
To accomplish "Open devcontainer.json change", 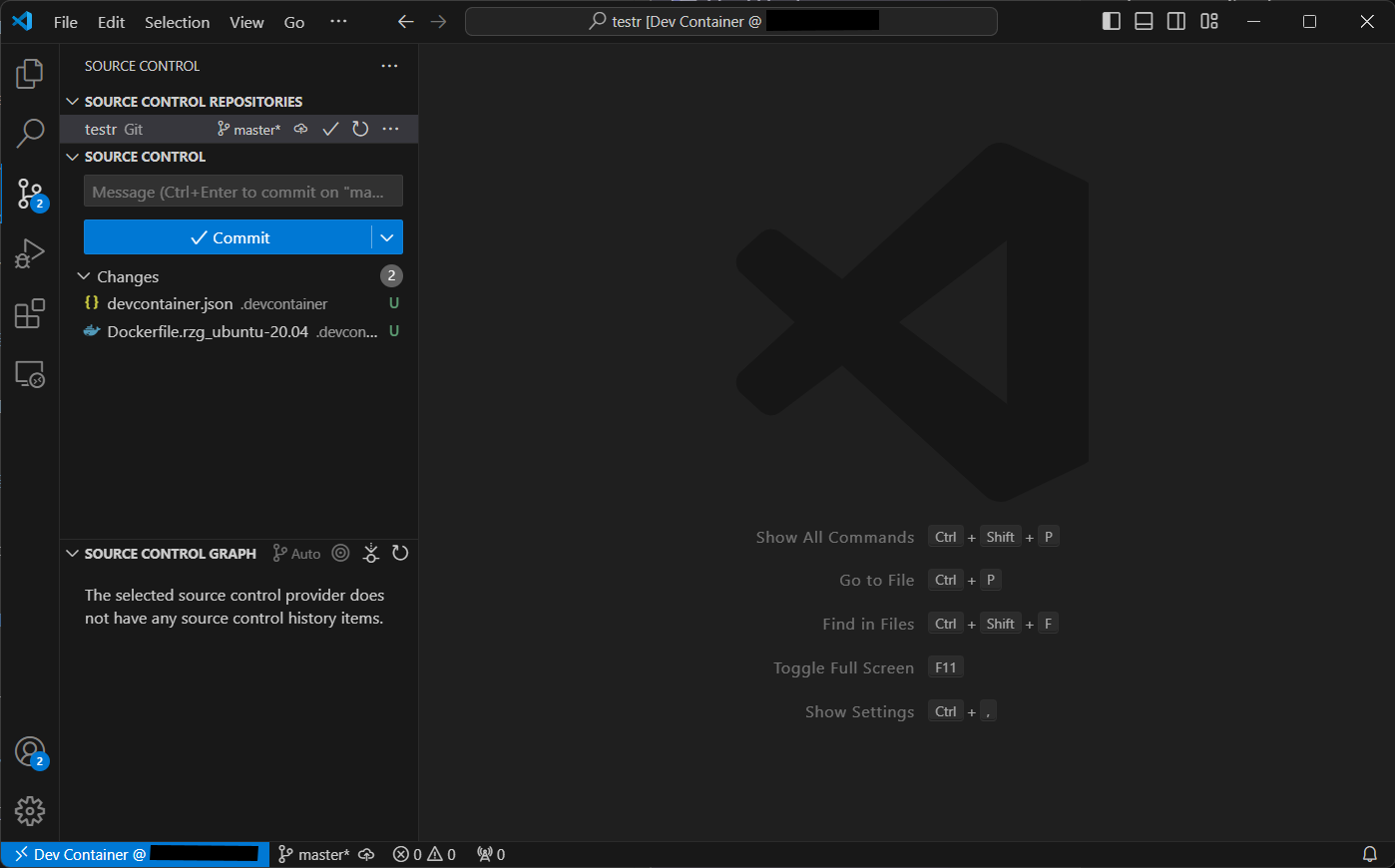I will (x=239, y=303).
